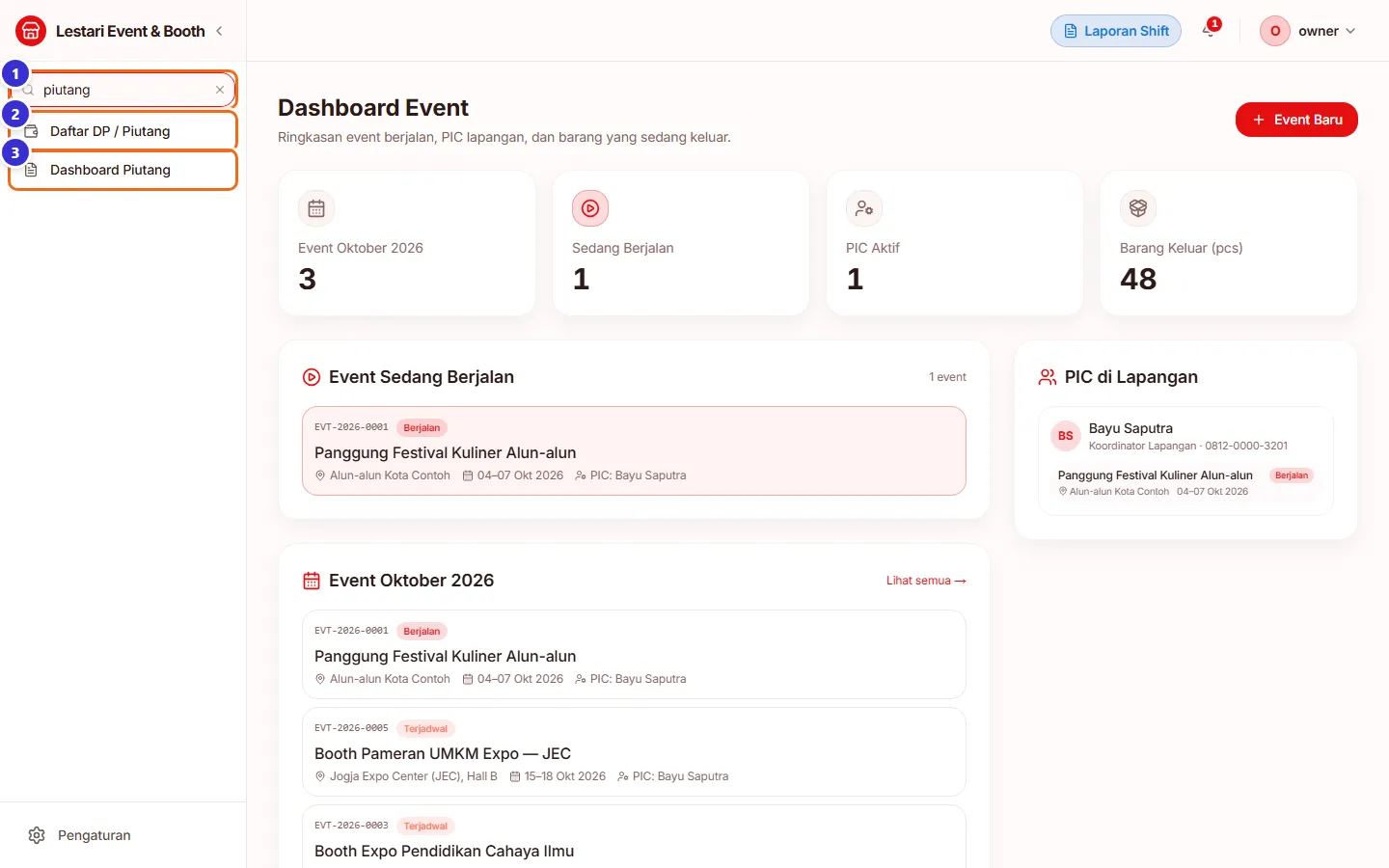Open notifications via the bell icon

[1209, 31]
